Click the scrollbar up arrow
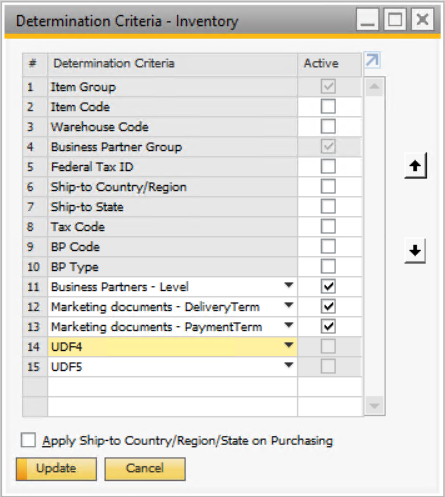This screenshot has width=445, height=497. (x=374, y=87)
